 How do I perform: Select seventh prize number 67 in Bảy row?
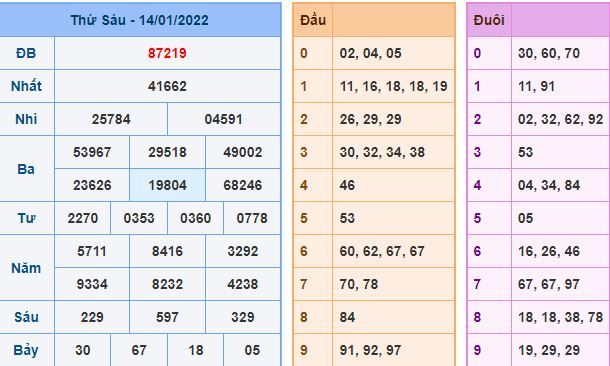pyautogui.click(x=139, y=351)
